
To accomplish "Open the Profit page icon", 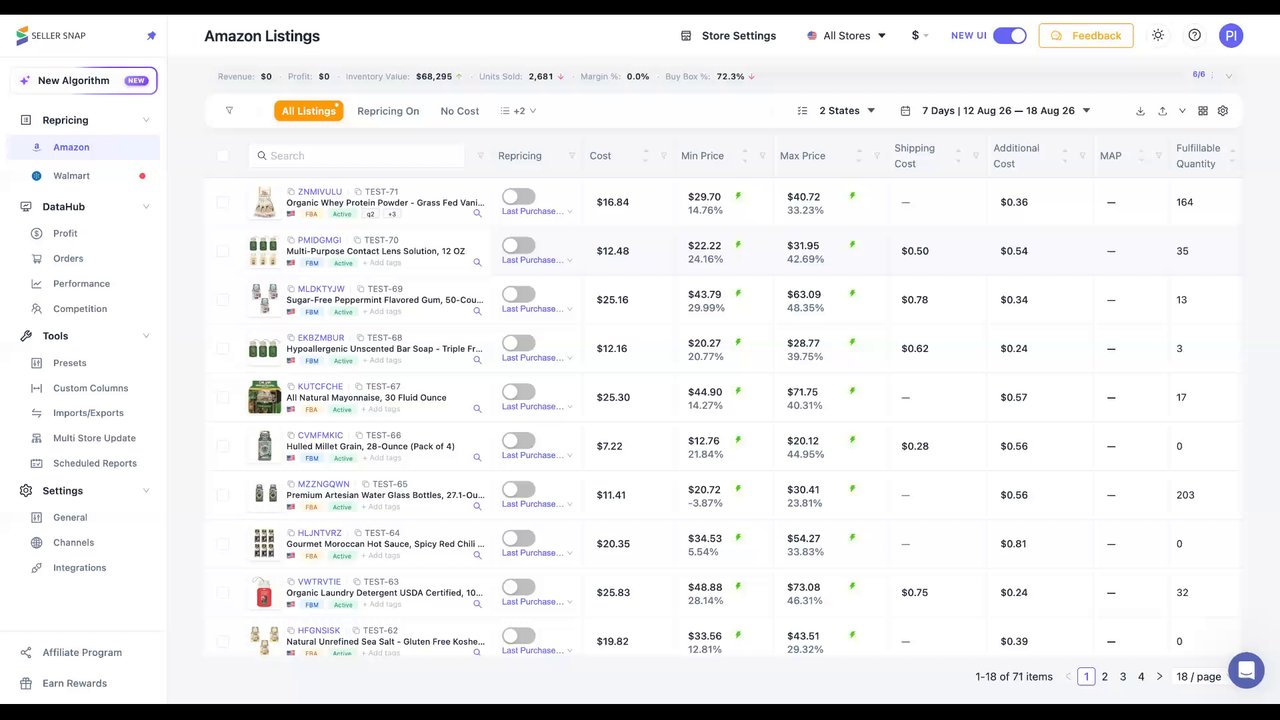I will [x=37, y=233].
